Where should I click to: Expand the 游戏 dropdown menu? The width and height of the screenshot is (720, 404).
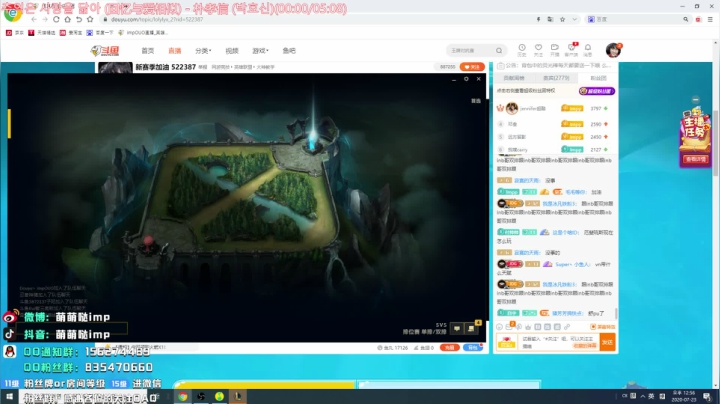[x=260, y=50]
